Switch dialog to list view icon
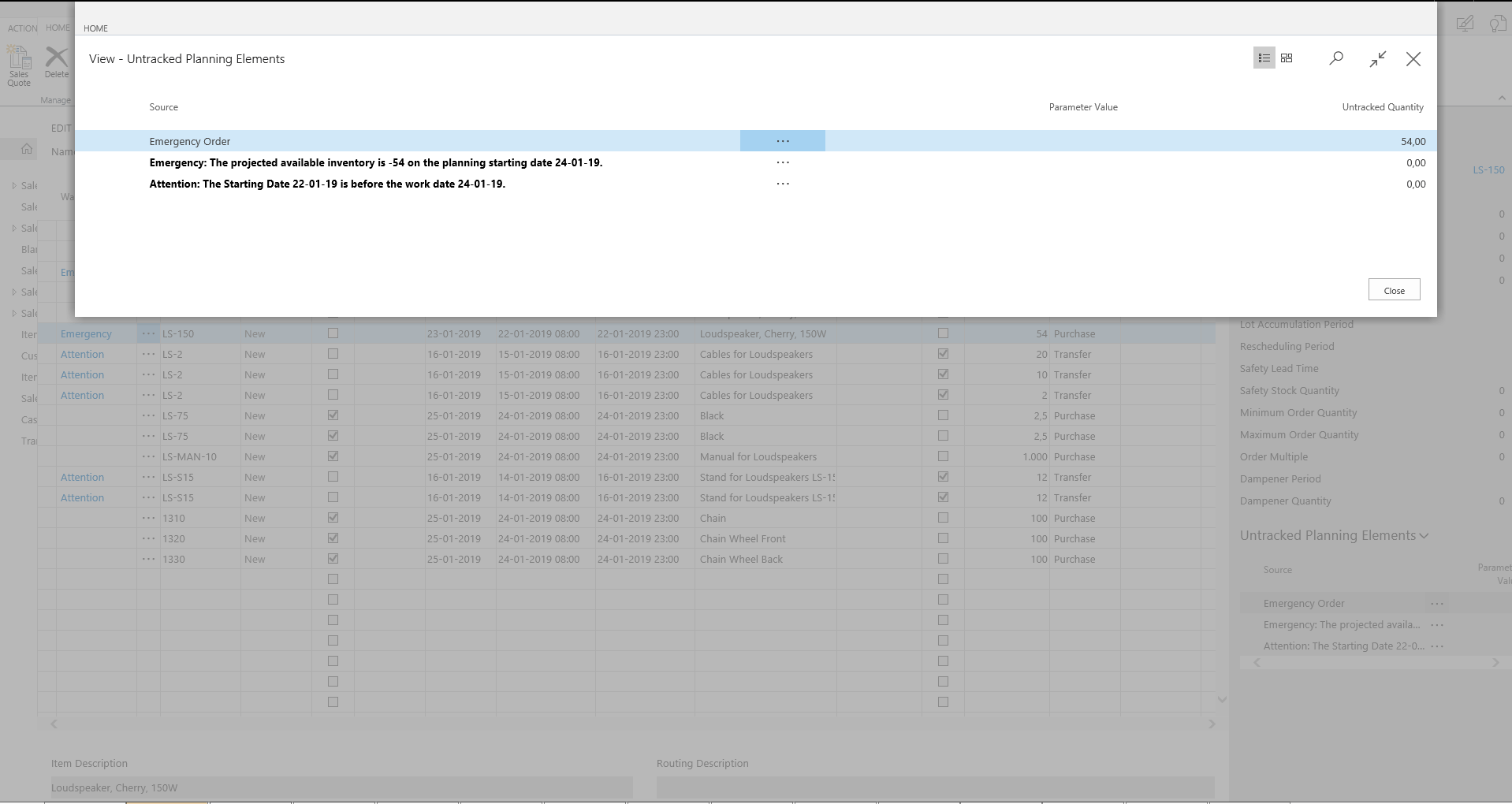 1264,58
